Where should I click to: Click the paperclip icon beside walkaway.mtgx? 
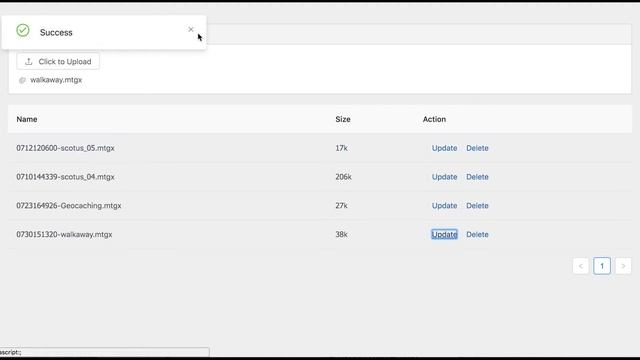pos(22,80)
